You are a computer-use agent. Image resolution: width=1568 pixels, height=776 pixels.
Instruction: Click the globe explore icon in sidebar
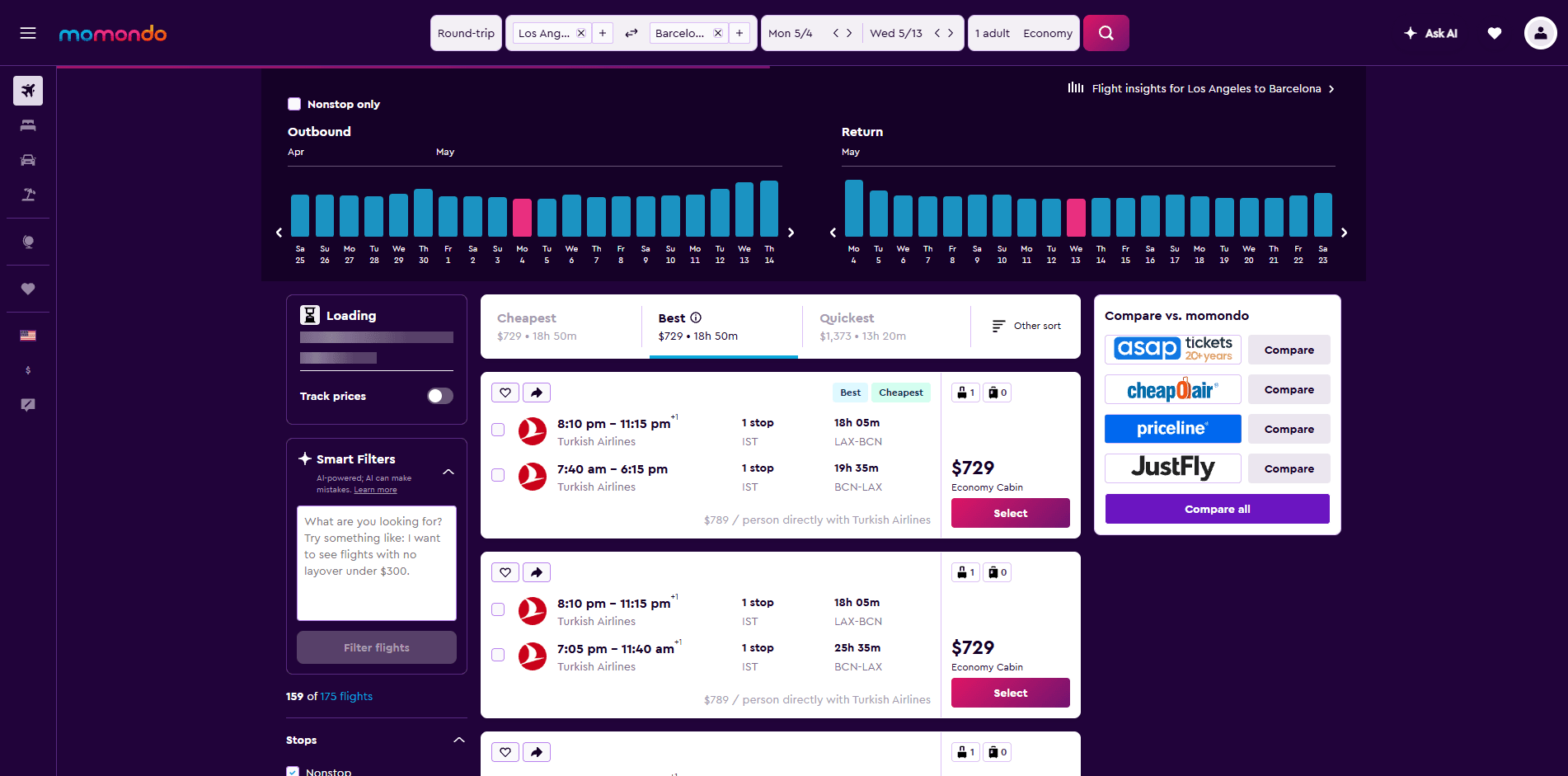(x=27, y=241)
